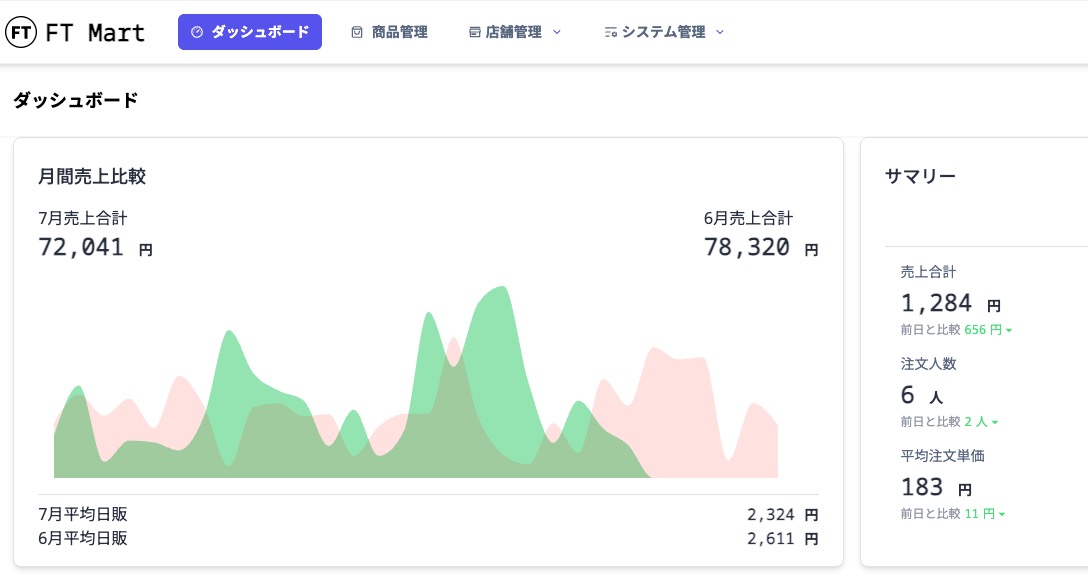Image resolution: width=1088 pixels, height=577 pixels.
Task: Click the green down arrow after 11 円
Action: [x=1002, y=514]
